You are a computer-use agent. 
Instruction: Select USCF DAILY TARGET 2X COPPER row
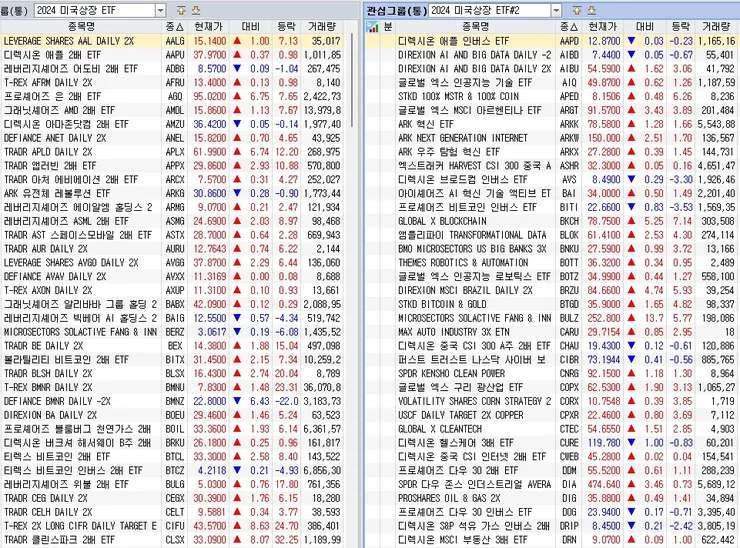[x=553, y=415]
